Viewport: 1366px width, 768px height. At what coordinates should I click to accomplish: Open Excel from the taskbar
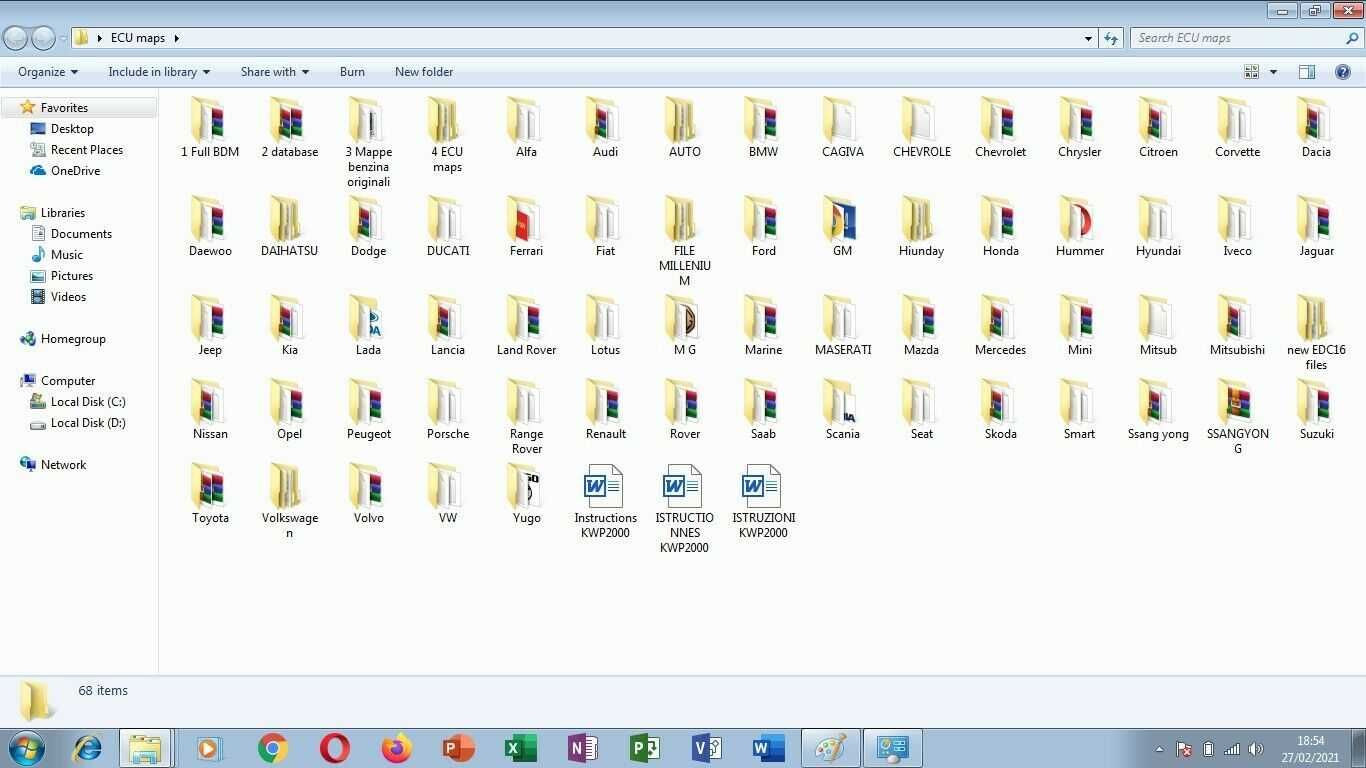520,748
